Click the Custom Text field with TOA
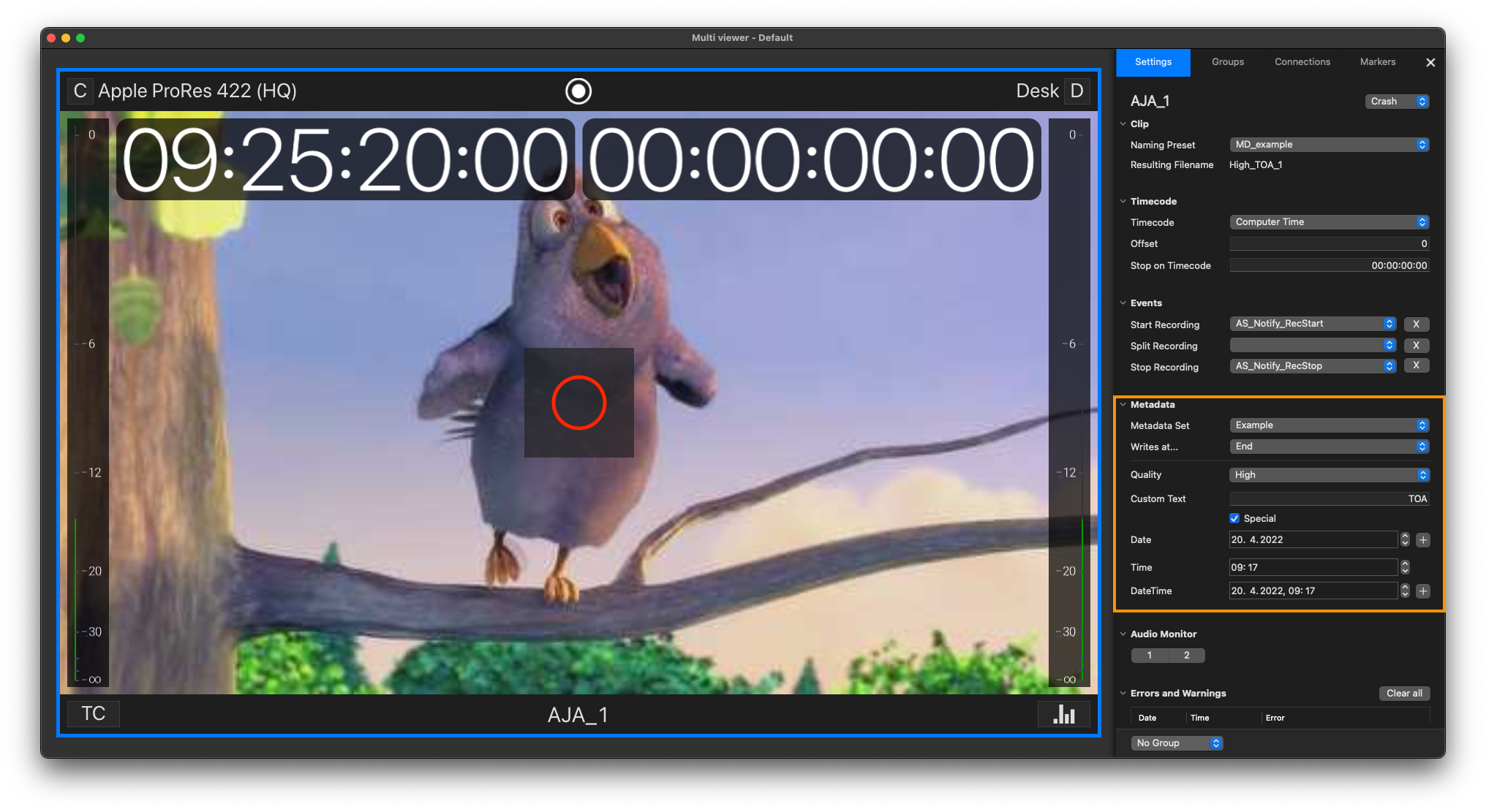1486x812 pixels. pos(1329,498)
